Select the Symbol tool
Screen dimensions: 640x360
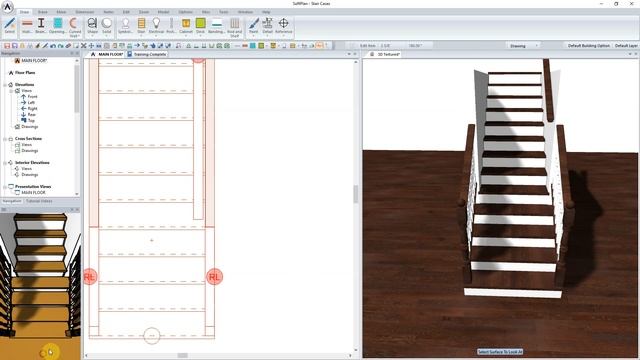[125, 25]
